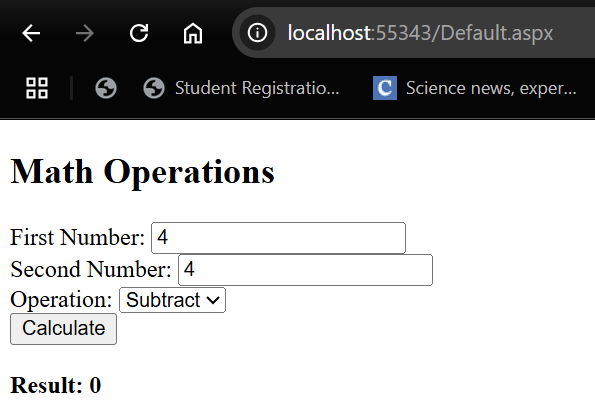Image resolution: width=595 pixels, height=406 pixels.
Task: Open the Science news bookmark text
Action: 491,88
